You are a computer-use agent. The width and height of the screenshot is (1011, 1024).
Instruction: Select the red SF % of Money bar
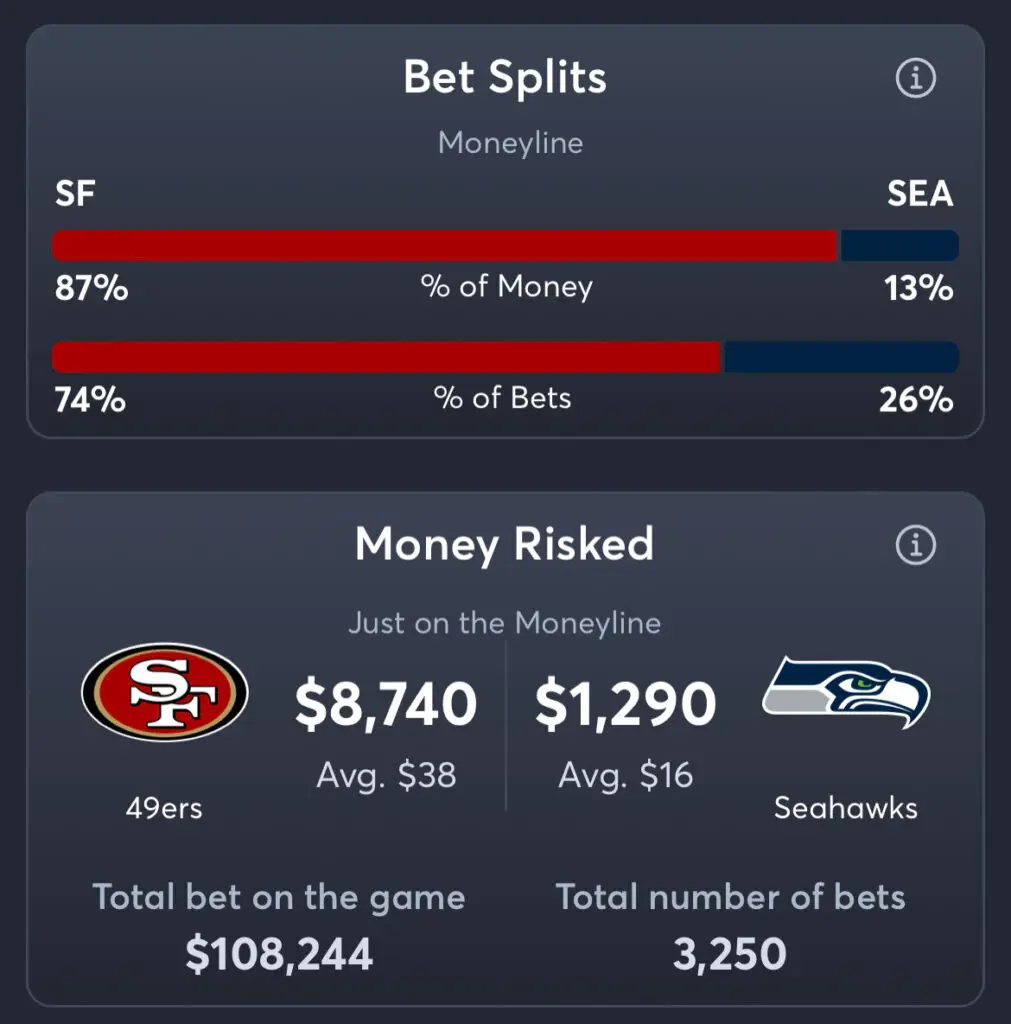pos(444,246)
